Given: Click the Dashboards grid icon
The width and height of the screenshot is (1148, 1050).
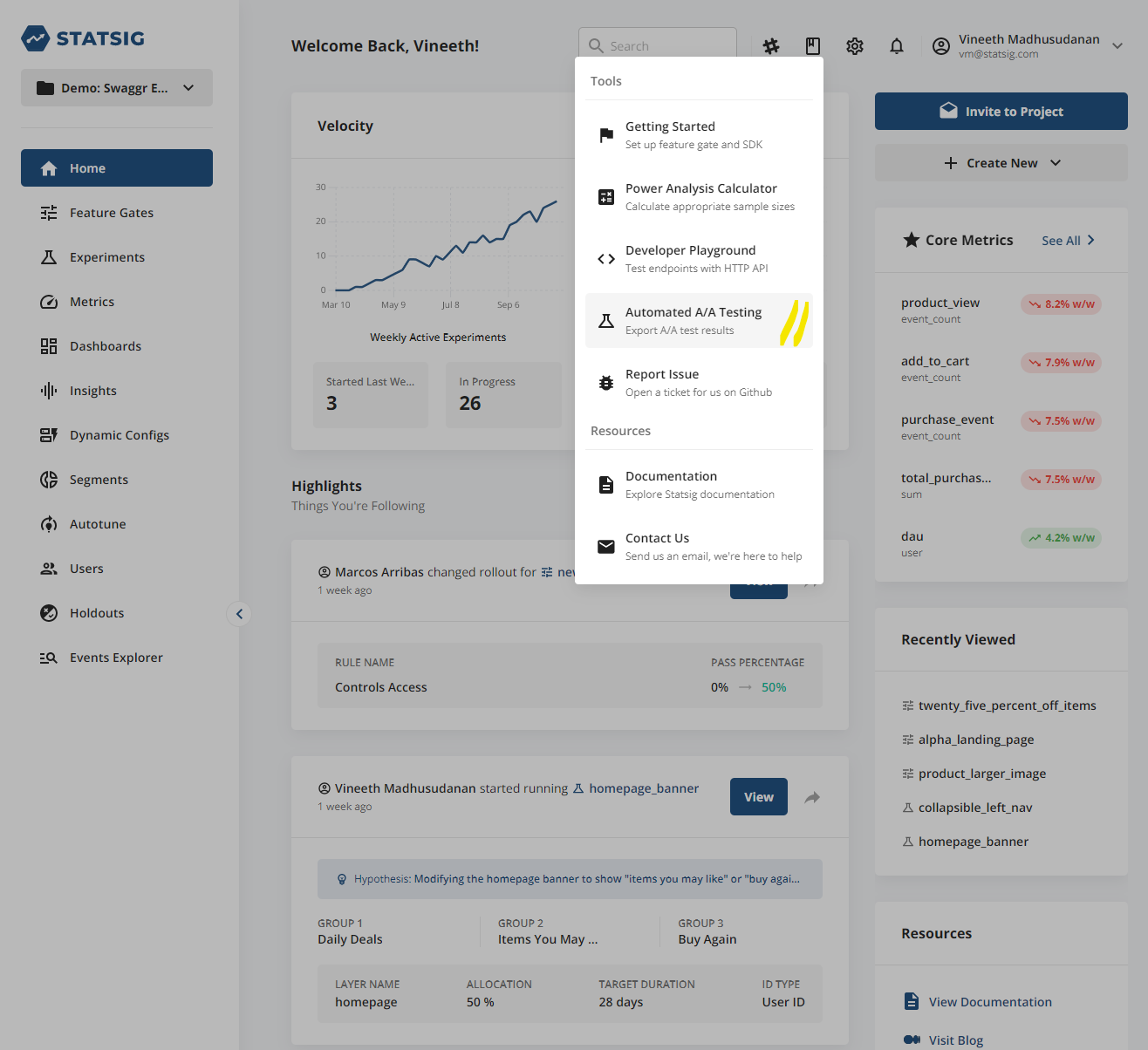Looking at the screenshot, I should (x=49, y=346).
